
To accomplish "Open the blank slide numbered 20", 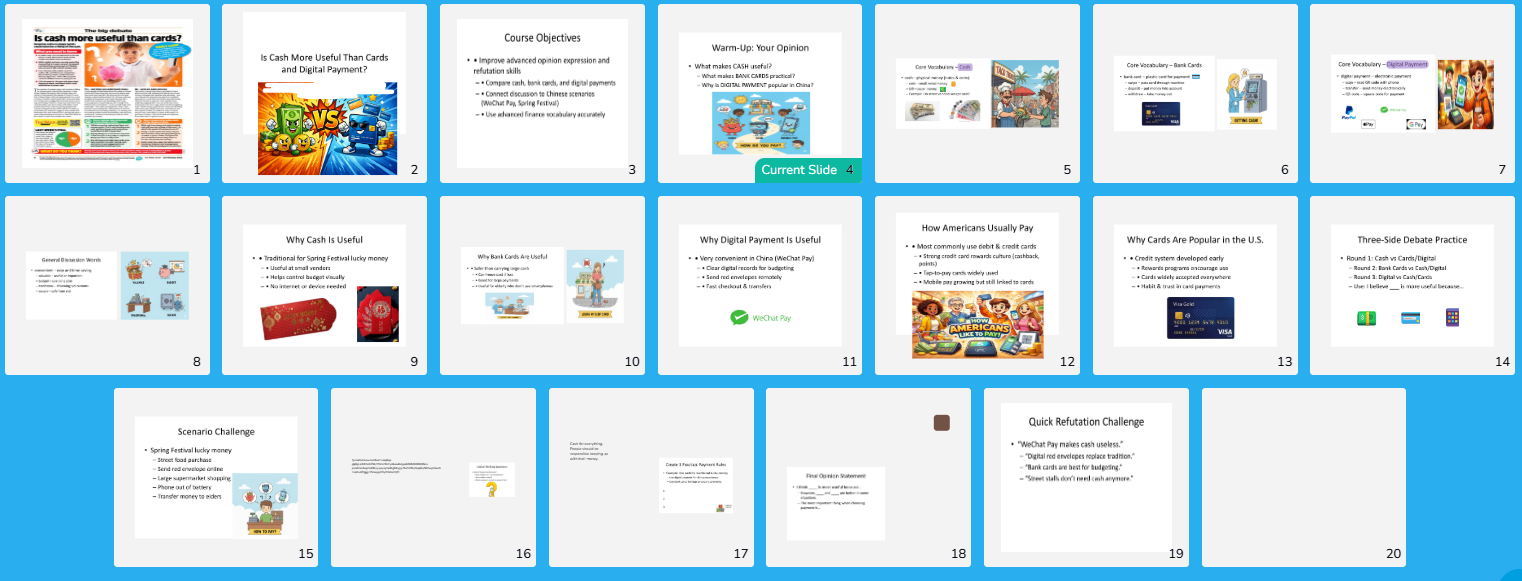I will click(x=1303, y=477).
